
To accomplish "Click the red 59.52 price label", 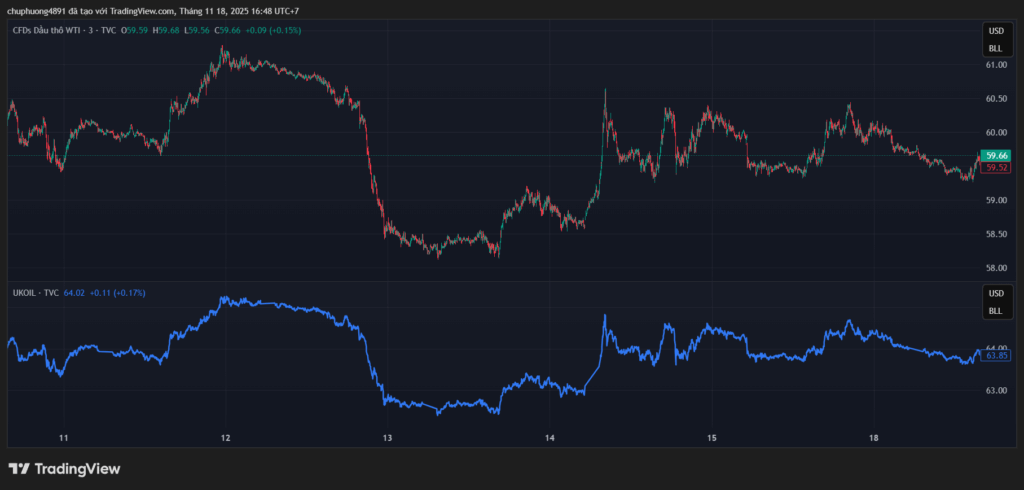I will click(x=996, y=168).
